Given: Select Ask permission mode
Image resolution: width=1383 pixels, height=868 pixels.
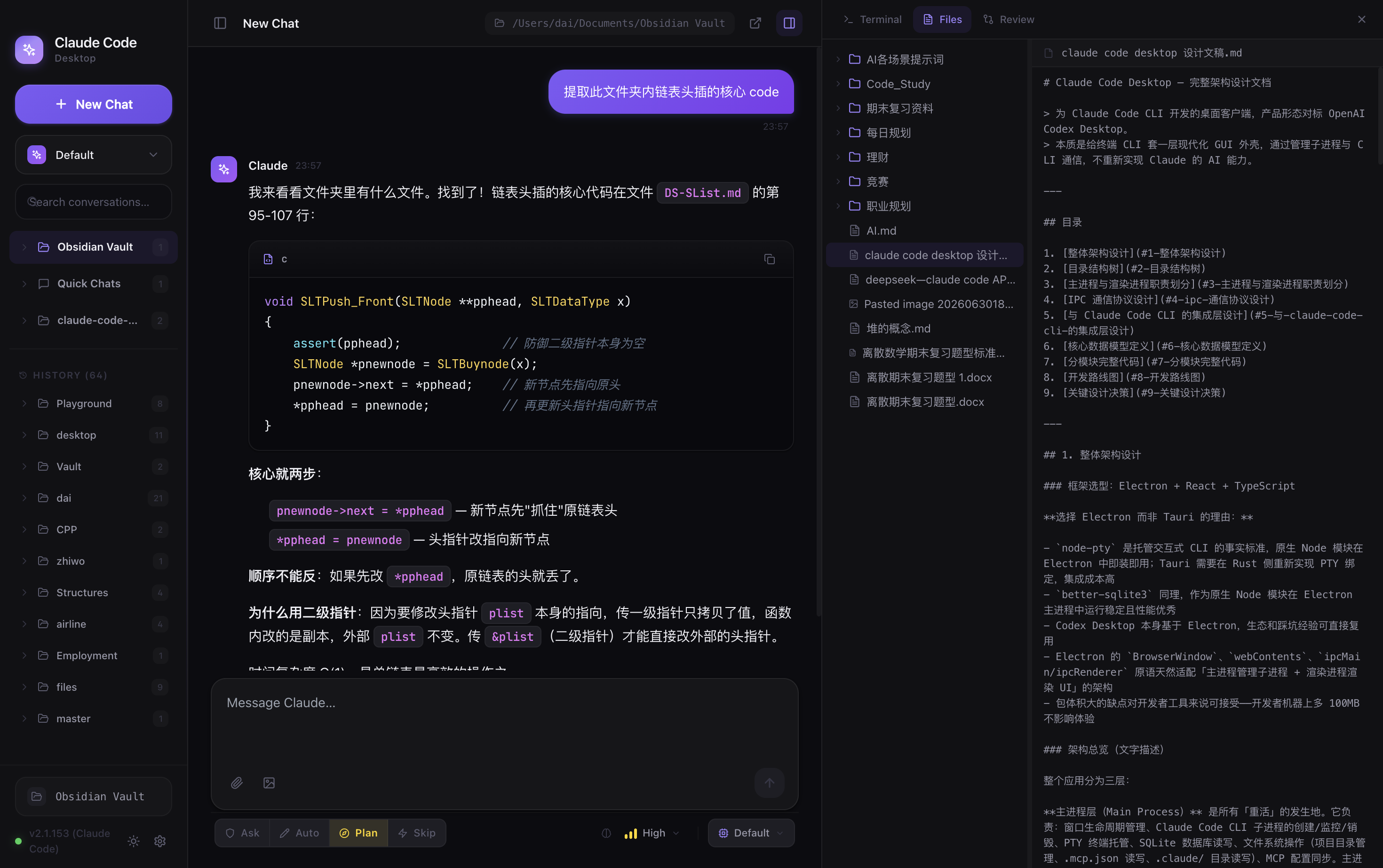Looking at the screenshot, I should [x=242, y=833].
